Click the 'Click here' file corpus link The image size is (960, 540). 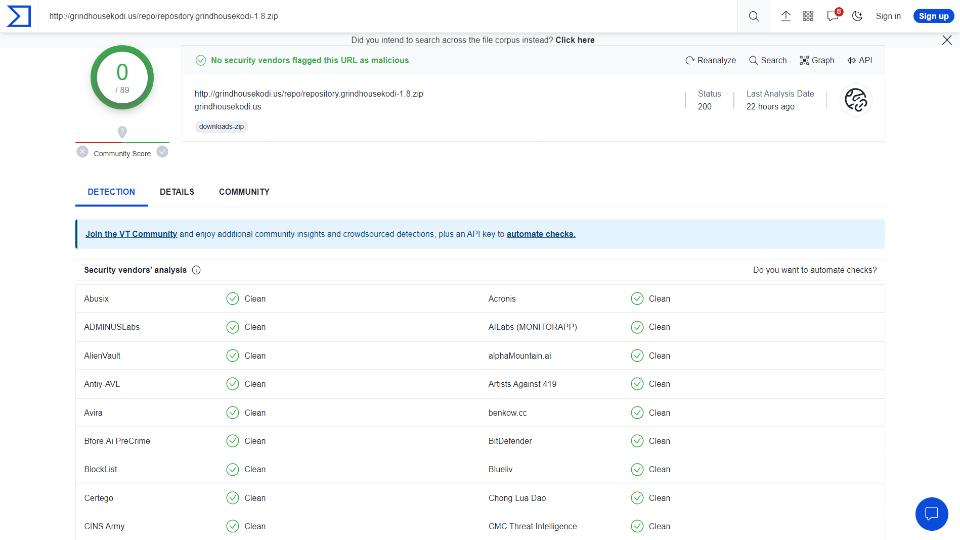pyautogui.click(x=574, y=40)
